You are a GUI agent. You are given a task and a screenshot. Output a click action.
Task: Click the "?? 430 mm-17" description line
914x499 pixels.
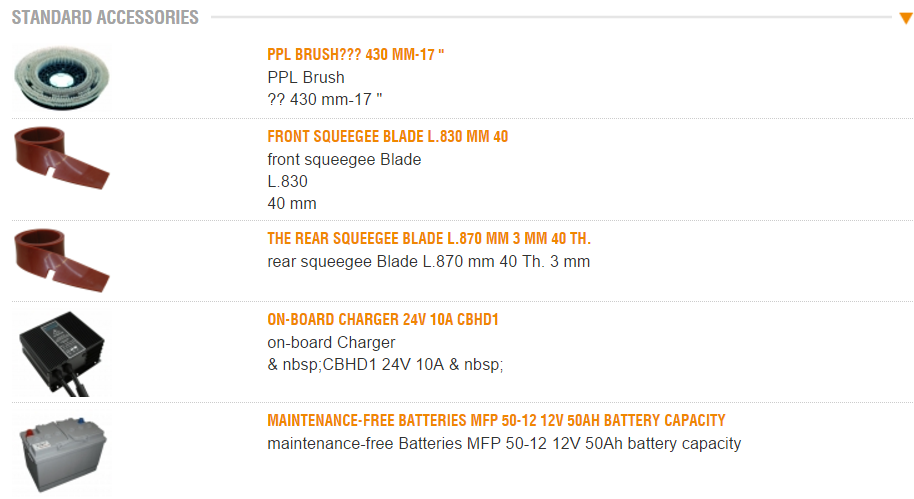325,99
